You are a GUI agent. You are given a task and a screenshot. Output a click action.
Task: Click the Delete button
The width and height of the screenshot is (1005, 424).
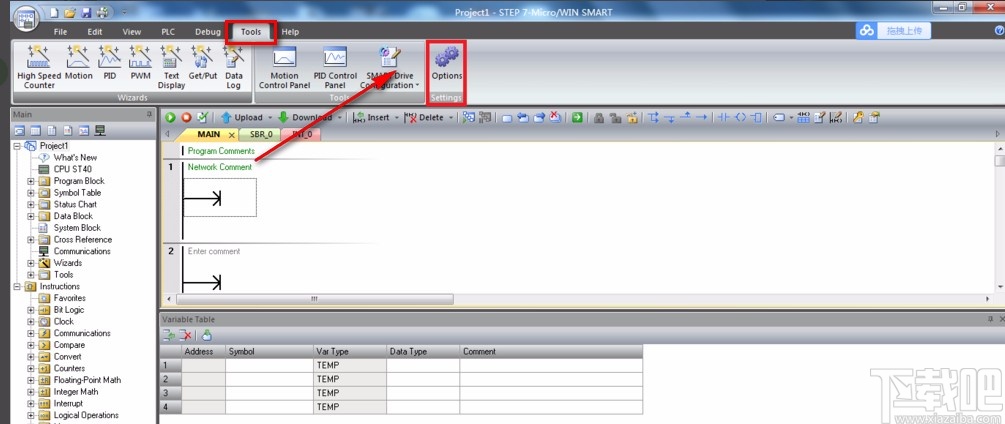[x=424, y=118]
